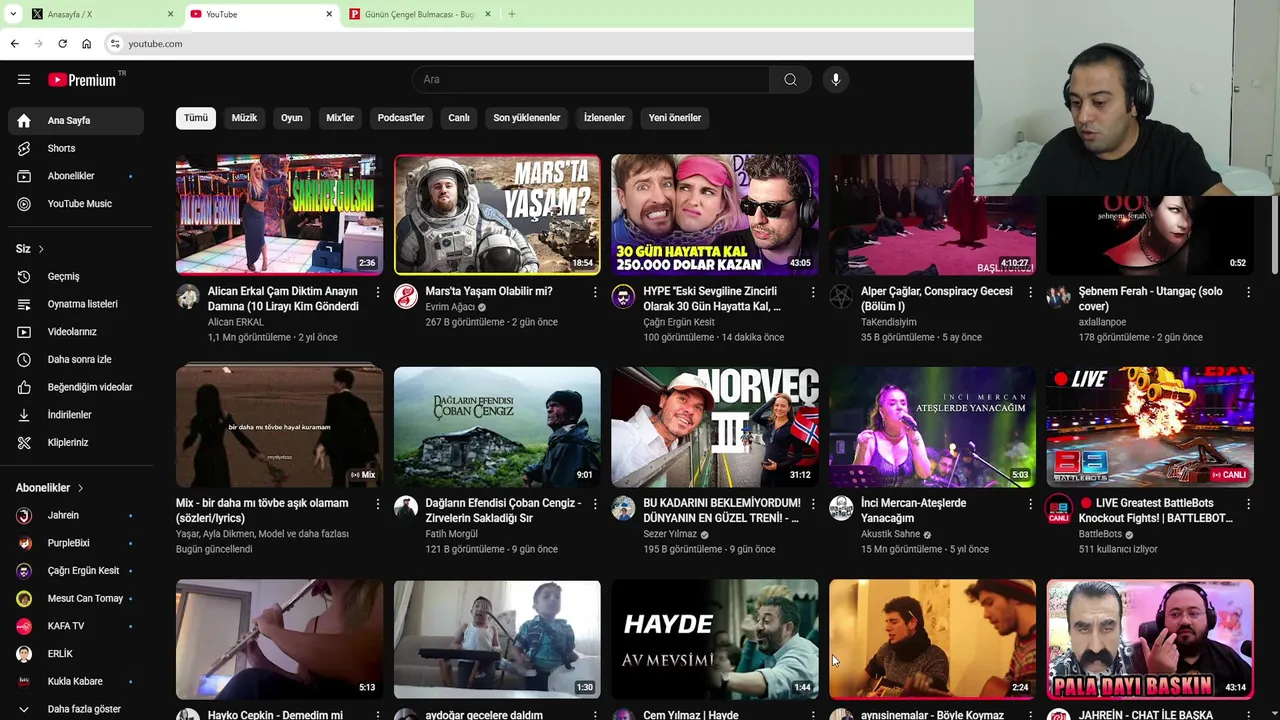Open Jahrein subscription channel
Image resolution: width=1280 pixels, height=720 pixels.
76,515
